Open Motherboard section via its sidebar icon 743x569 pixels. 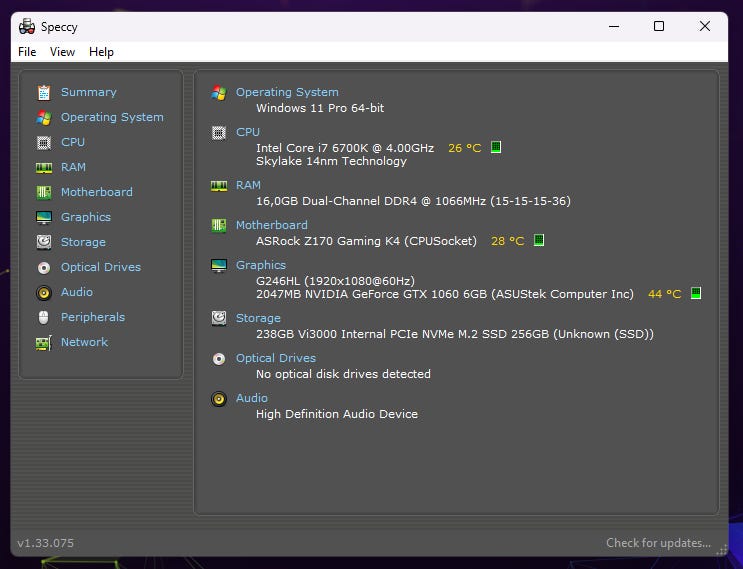(43, 192)
